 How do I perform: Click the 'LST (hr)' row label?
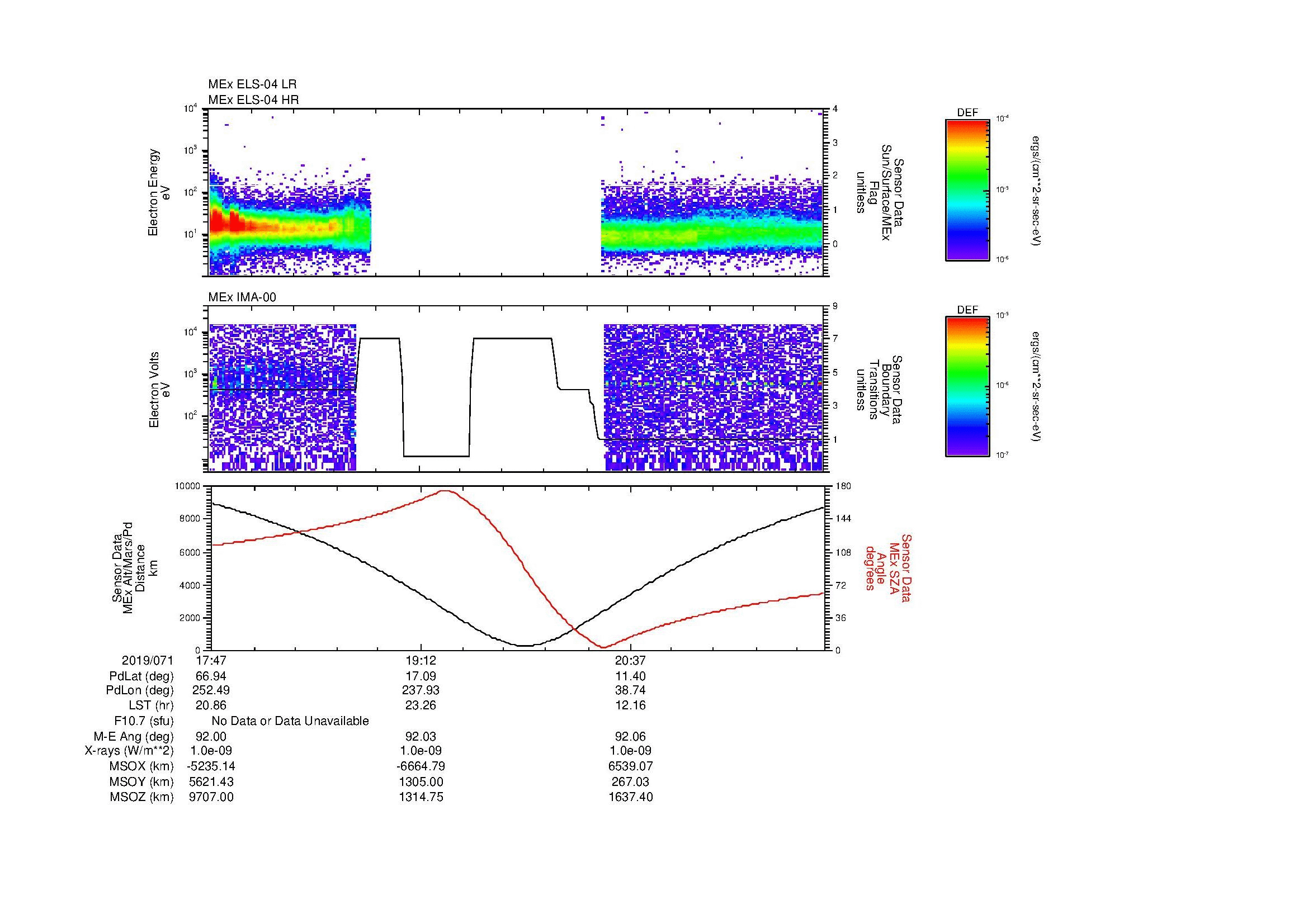(151, 705)
